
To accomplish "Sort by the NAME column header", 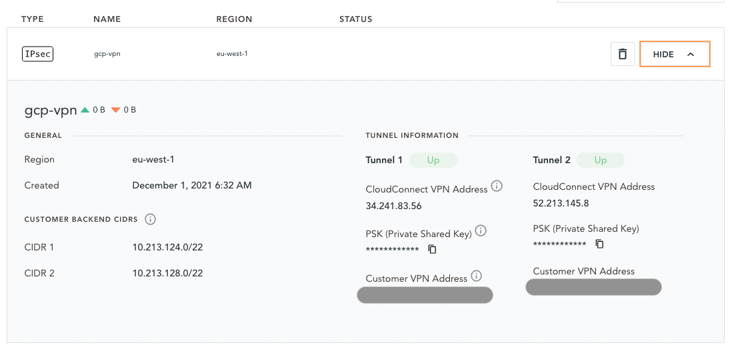I will [x=107, y=19].
